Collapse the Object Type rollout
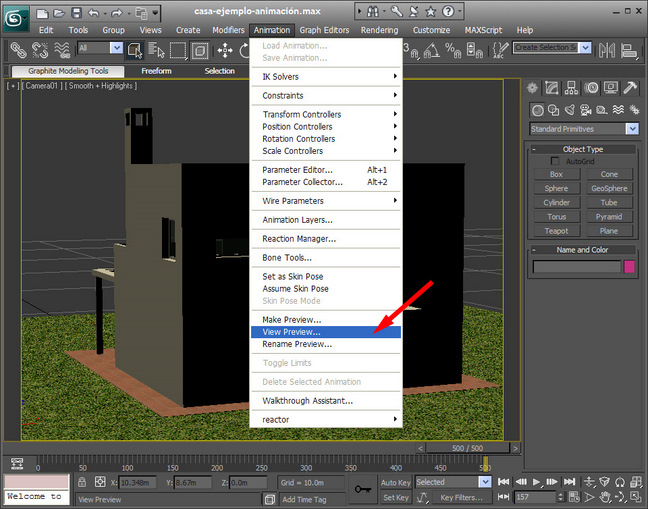This screenshot has width=648, height=509. [x=582, y=149]
